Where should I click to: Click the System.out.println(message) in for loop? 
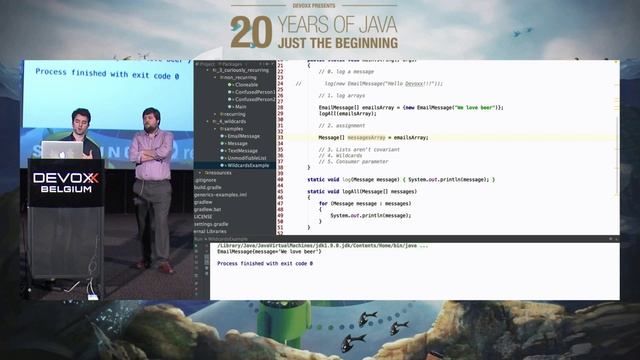(x=371, y=216)
